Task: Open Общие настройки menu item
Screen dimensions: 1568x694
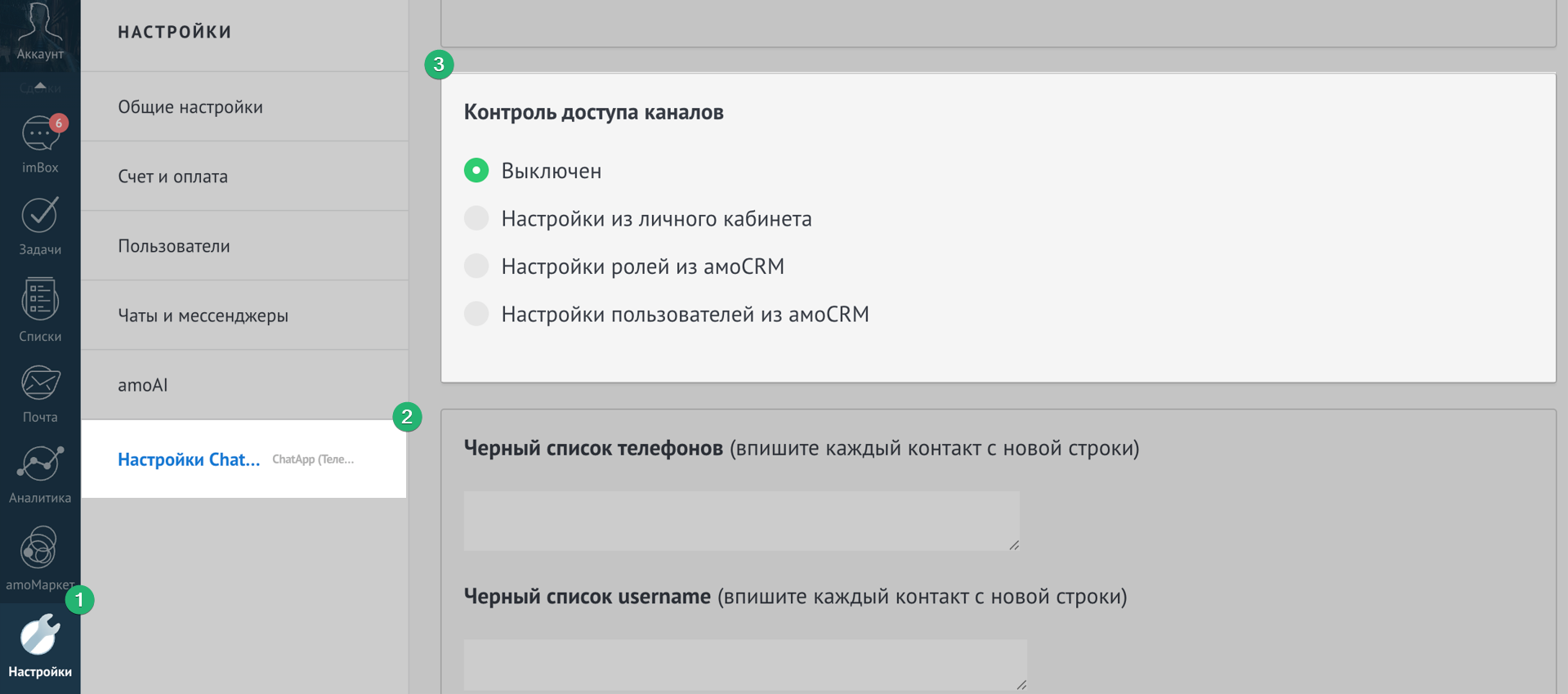Action: [190, 107]
